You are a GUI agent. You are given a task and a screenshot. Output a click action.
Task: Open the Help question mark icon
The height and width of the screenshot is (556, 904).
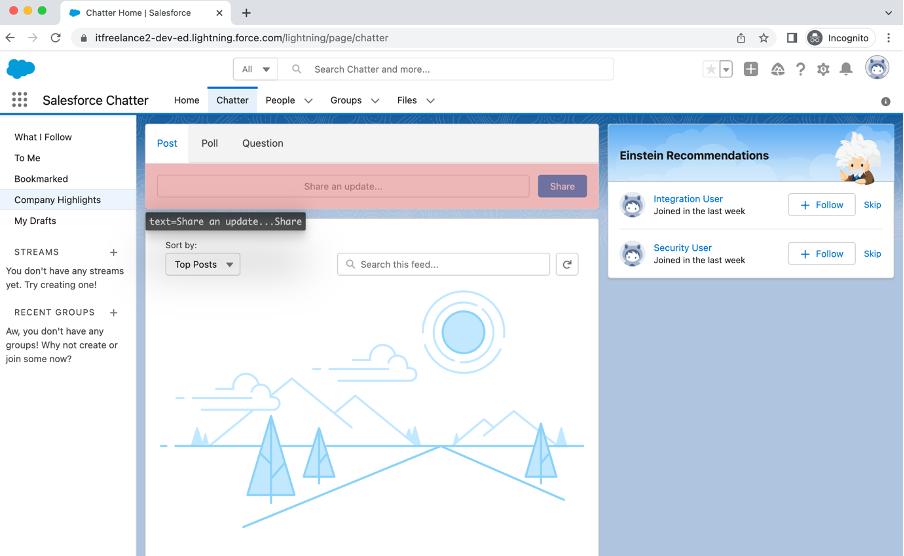coord(800,69)
